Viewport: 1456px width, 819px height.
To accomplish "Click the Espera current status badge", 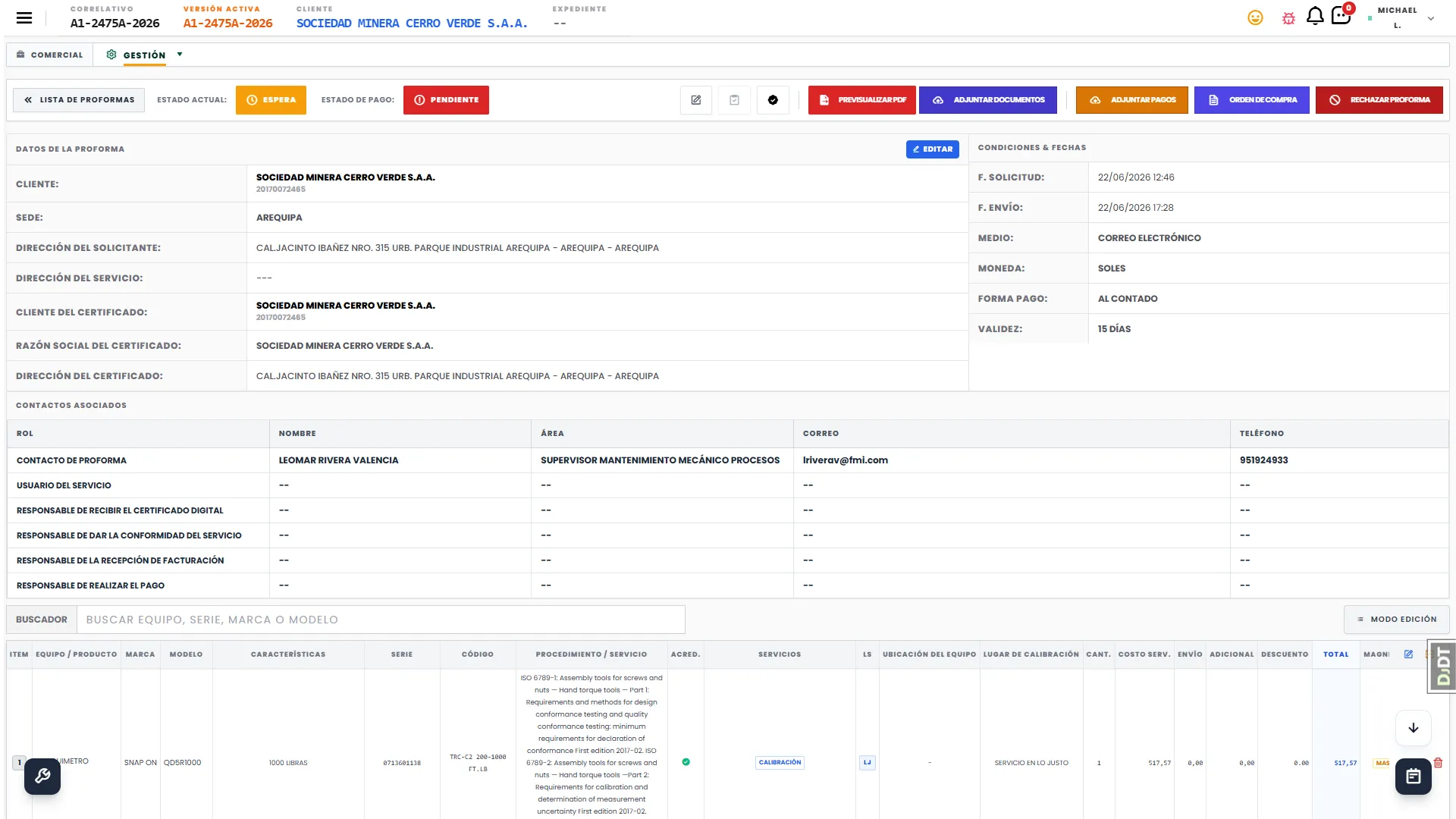I will pos(271,100).
